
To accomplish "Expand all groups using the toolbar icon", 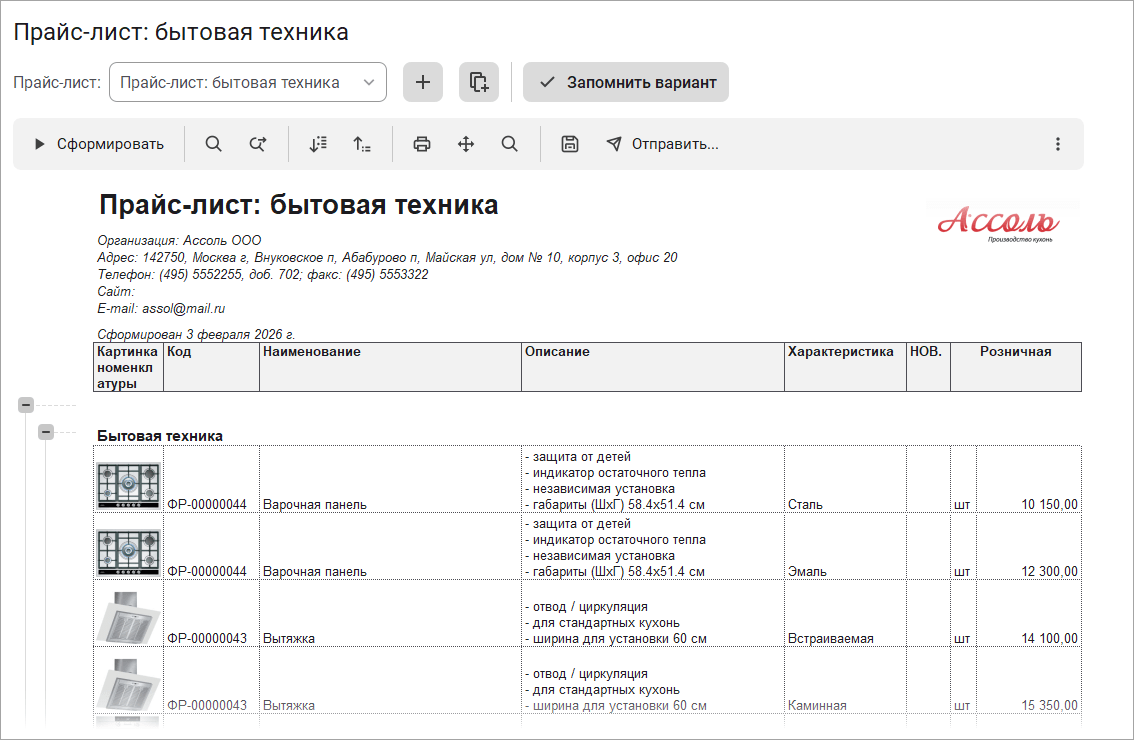I will pos(318,144).
